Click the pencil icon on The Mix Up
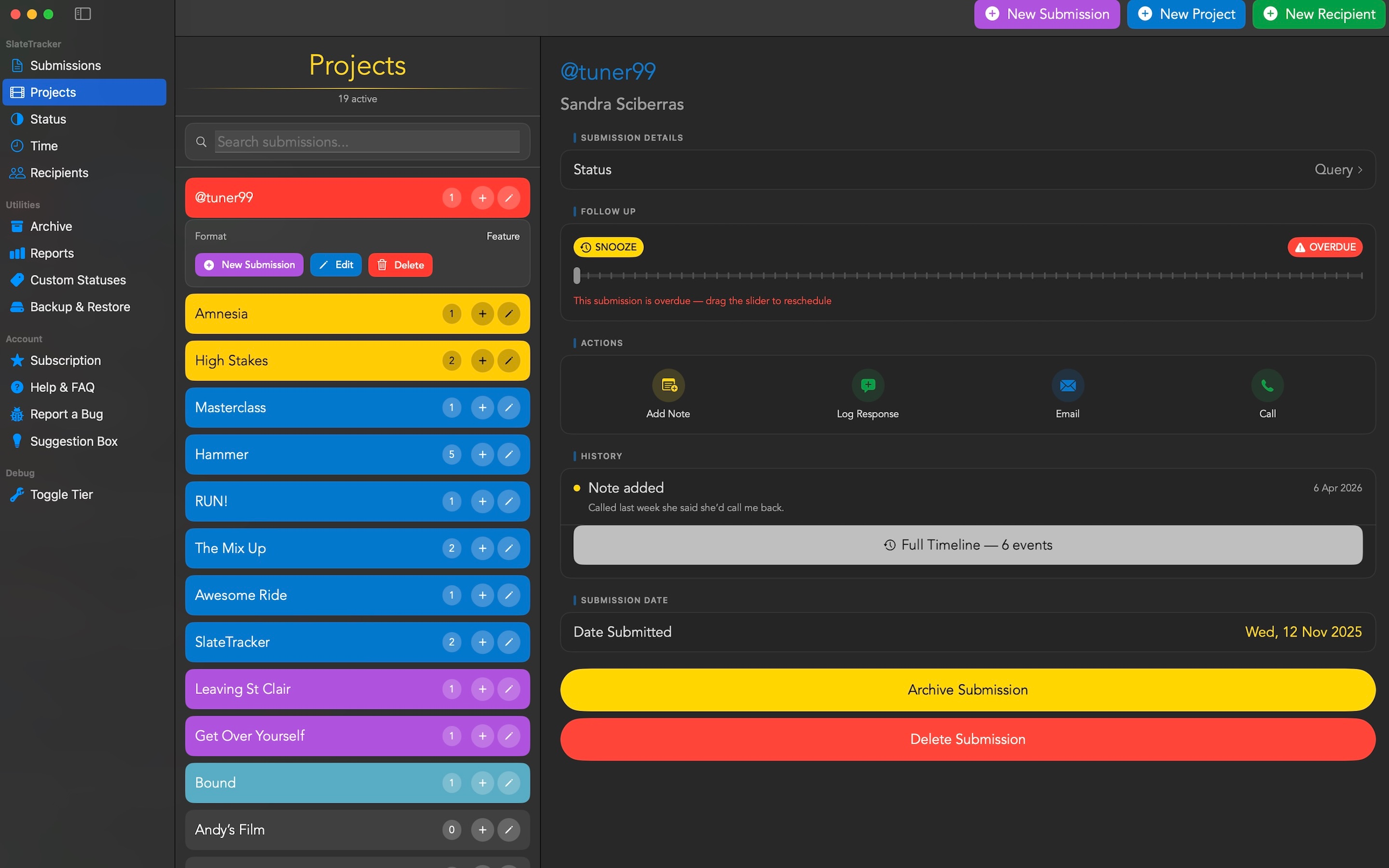This screenshot has height=868, width=1389. (x=508, y=548)
